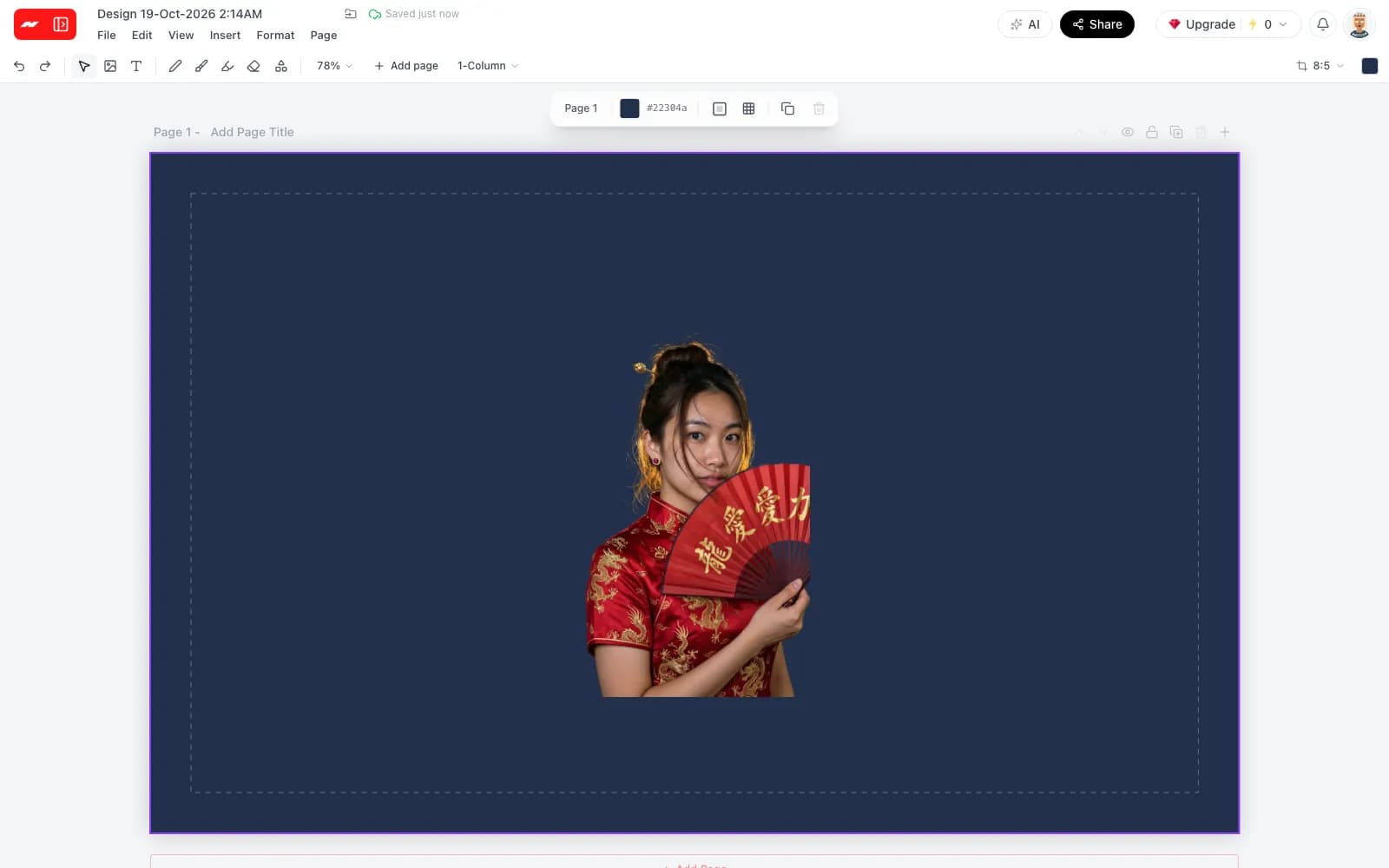Duplicate page from floating page toolbar

pyautogui.click(x=787, y=108)
